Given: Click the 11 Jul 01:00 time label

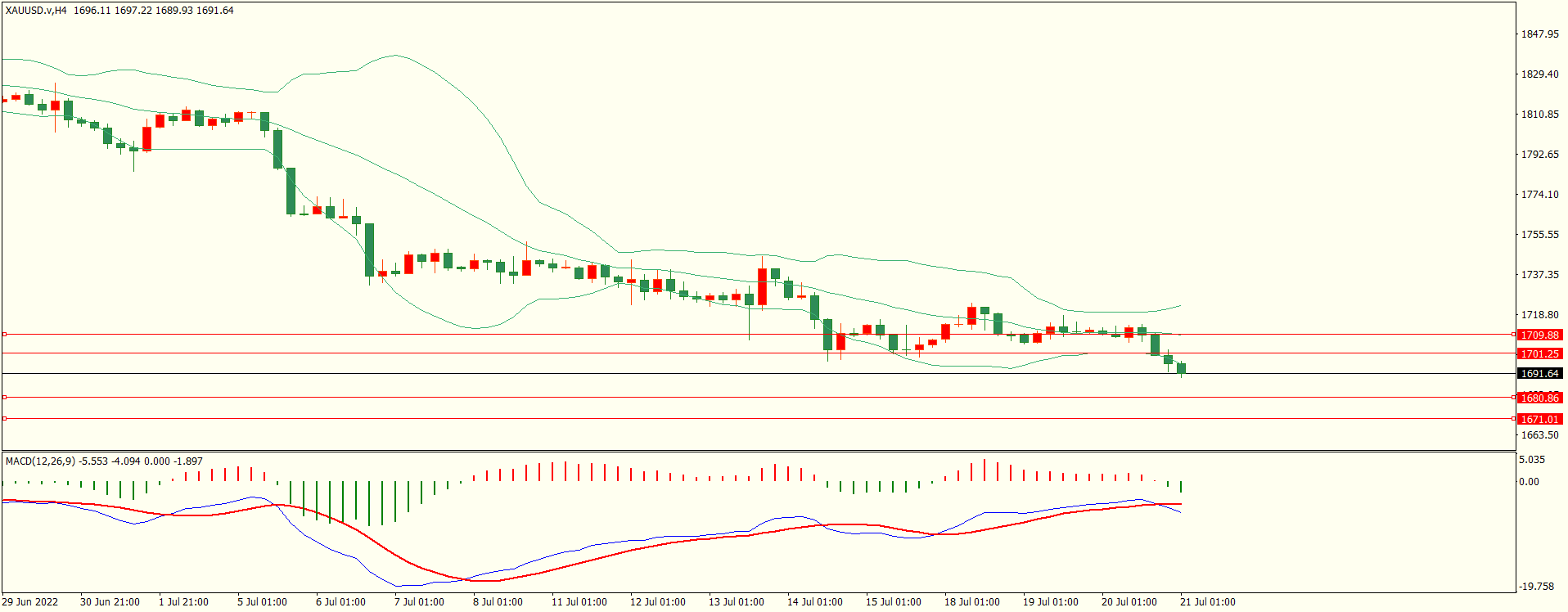Looking at the screenshot, I should click(579, 602).
